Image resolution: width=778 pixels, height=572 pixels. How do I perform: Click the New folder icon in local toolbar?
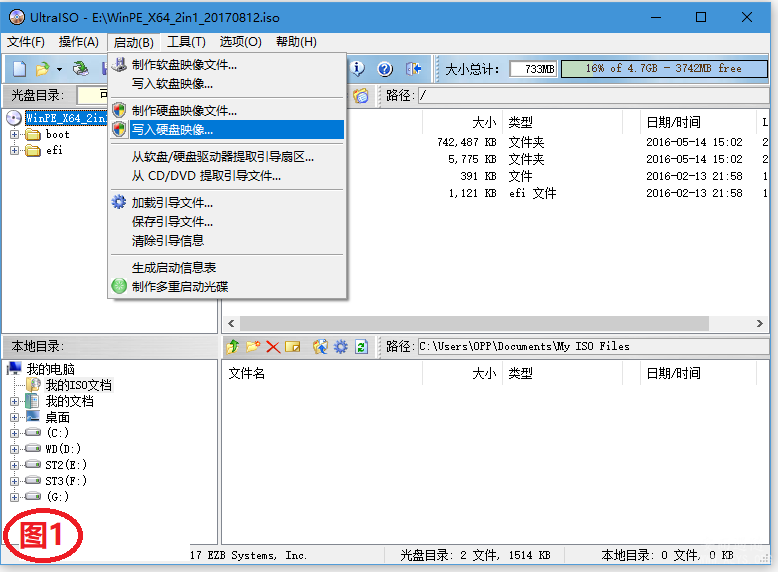pyautogui.click(x=253, y=346)
